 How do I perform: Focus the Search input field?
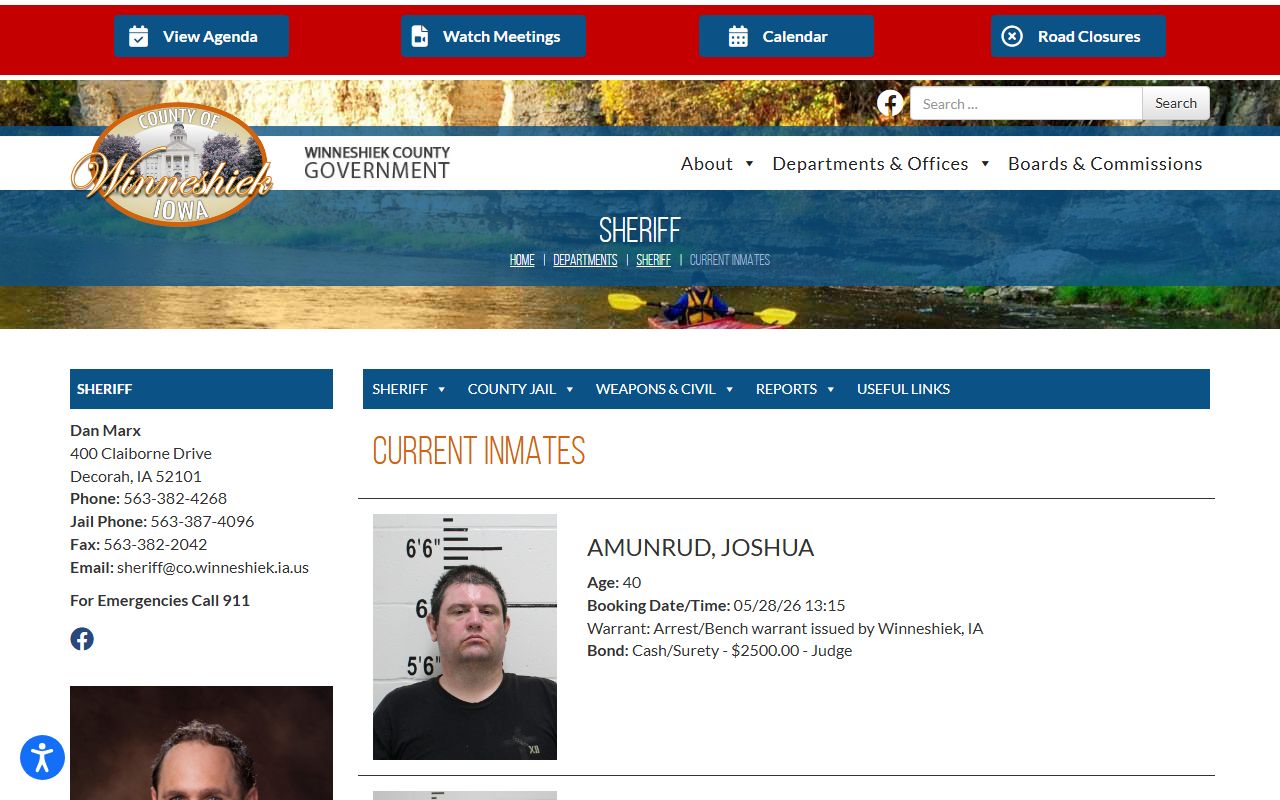coord(1026,103)
